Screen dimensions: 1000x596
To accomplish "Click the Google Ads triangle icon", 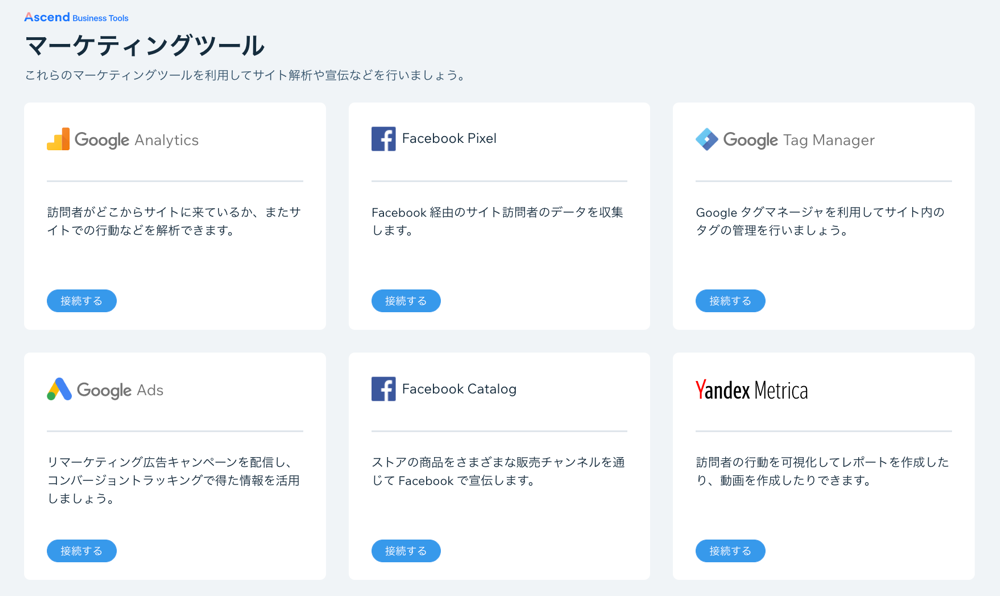I will [59, 389].
